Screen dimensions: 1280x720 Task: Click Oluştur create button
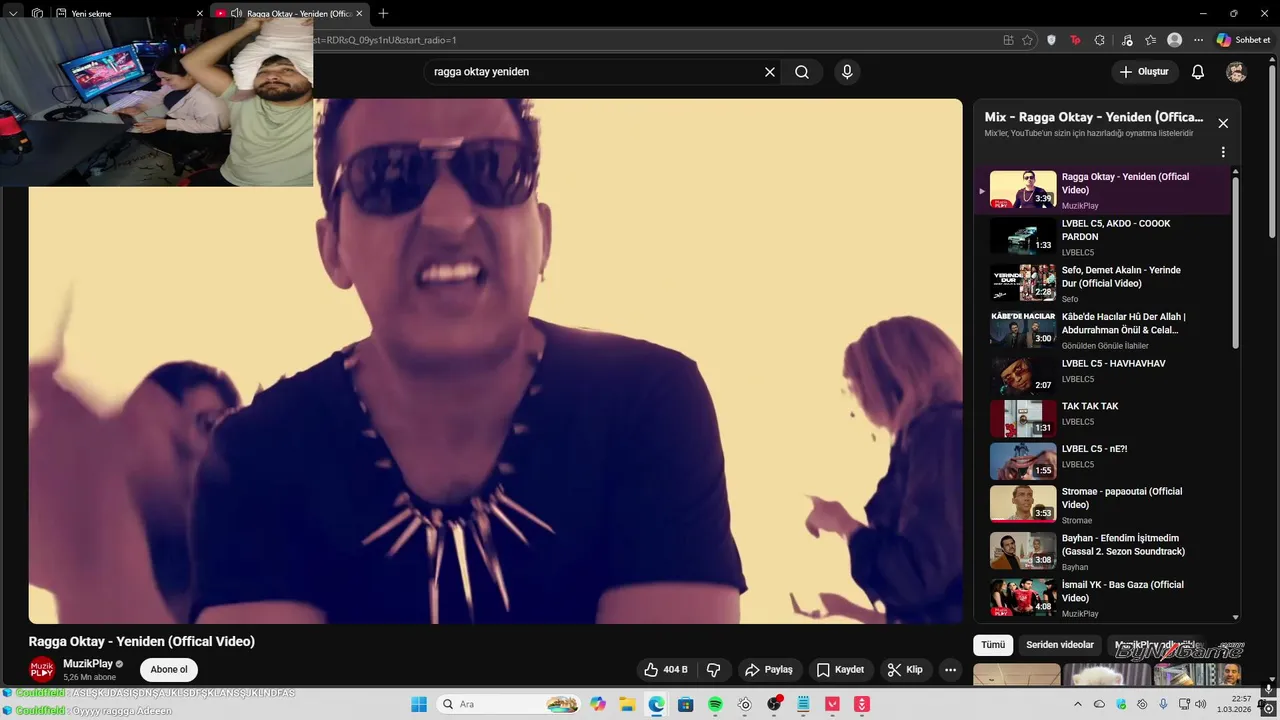click(1144, 72)
